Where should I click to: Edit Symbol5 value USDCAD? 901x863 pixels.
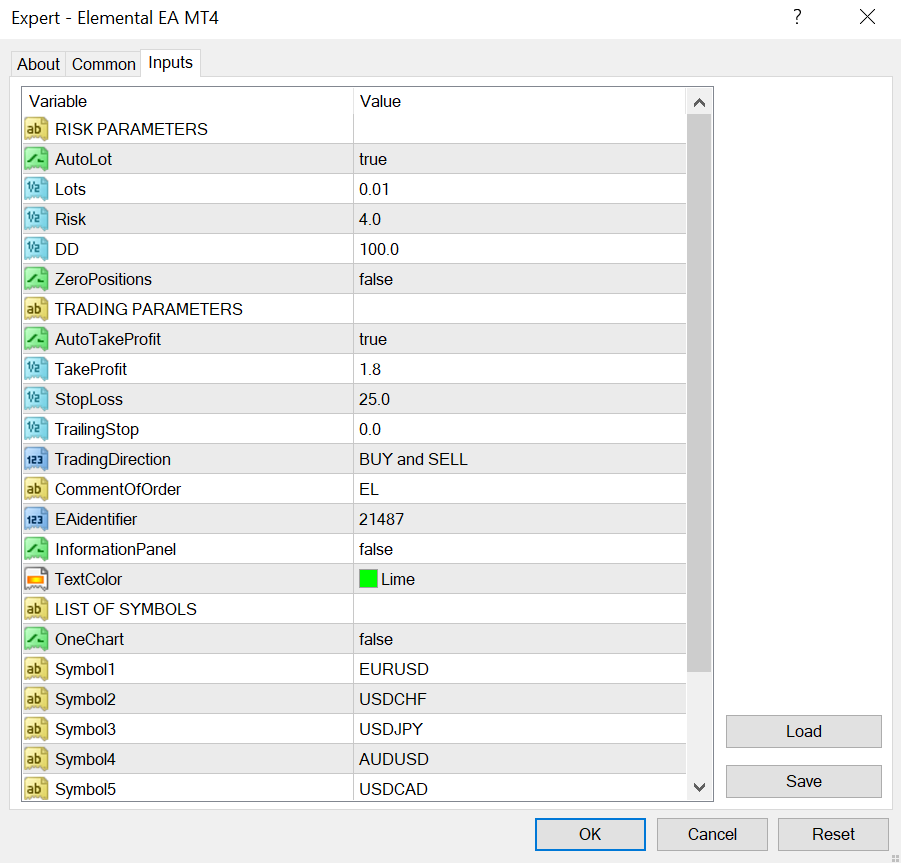(519, 789)
